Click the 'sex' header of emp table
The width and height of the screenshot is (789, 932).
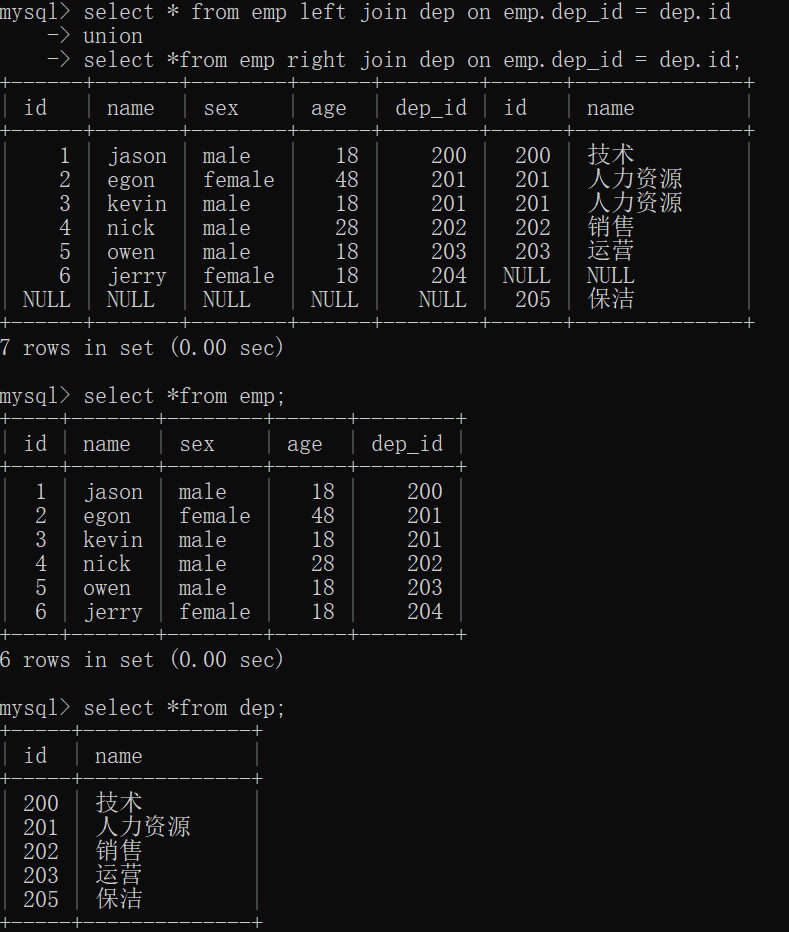[197, 444]
